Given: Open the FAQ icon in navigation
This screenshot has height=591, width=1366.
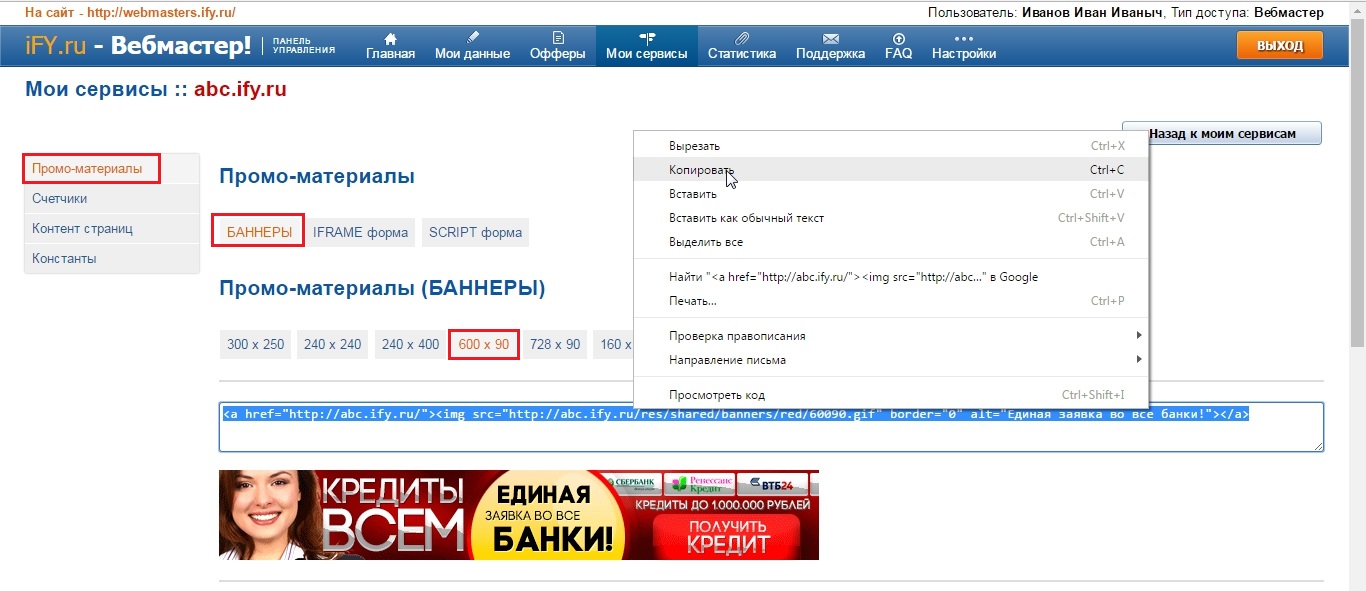Looking at the screenshot, I should click(x=898, y=38).
